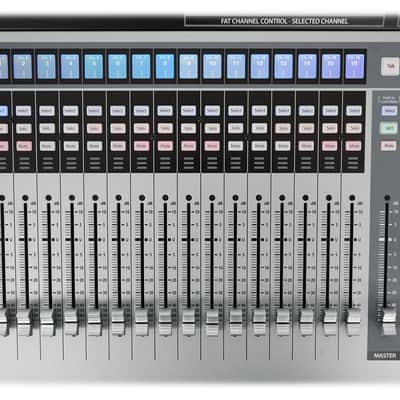Grab the channel 8 fader cap
Screen dimensions: 400x400
coord(165,322)
